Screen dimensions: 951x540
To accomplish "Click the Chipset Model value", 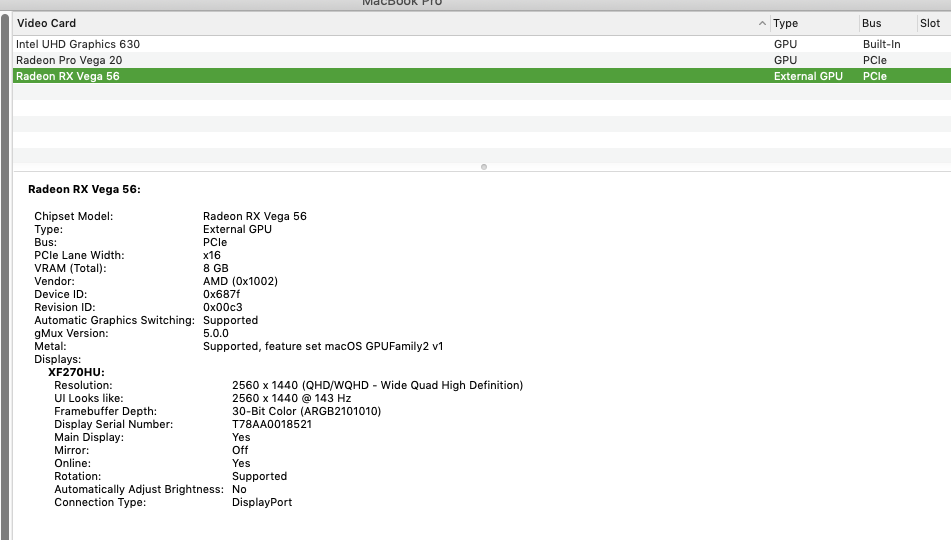I will click(x=255, y=216).
